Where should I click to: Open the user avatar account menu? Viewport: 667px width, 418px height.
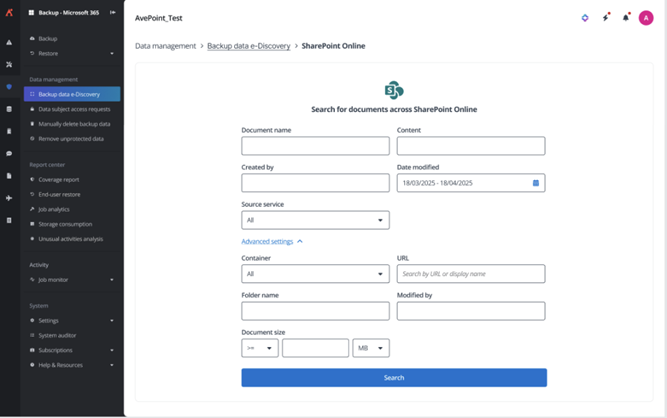[x=646, y=18]
